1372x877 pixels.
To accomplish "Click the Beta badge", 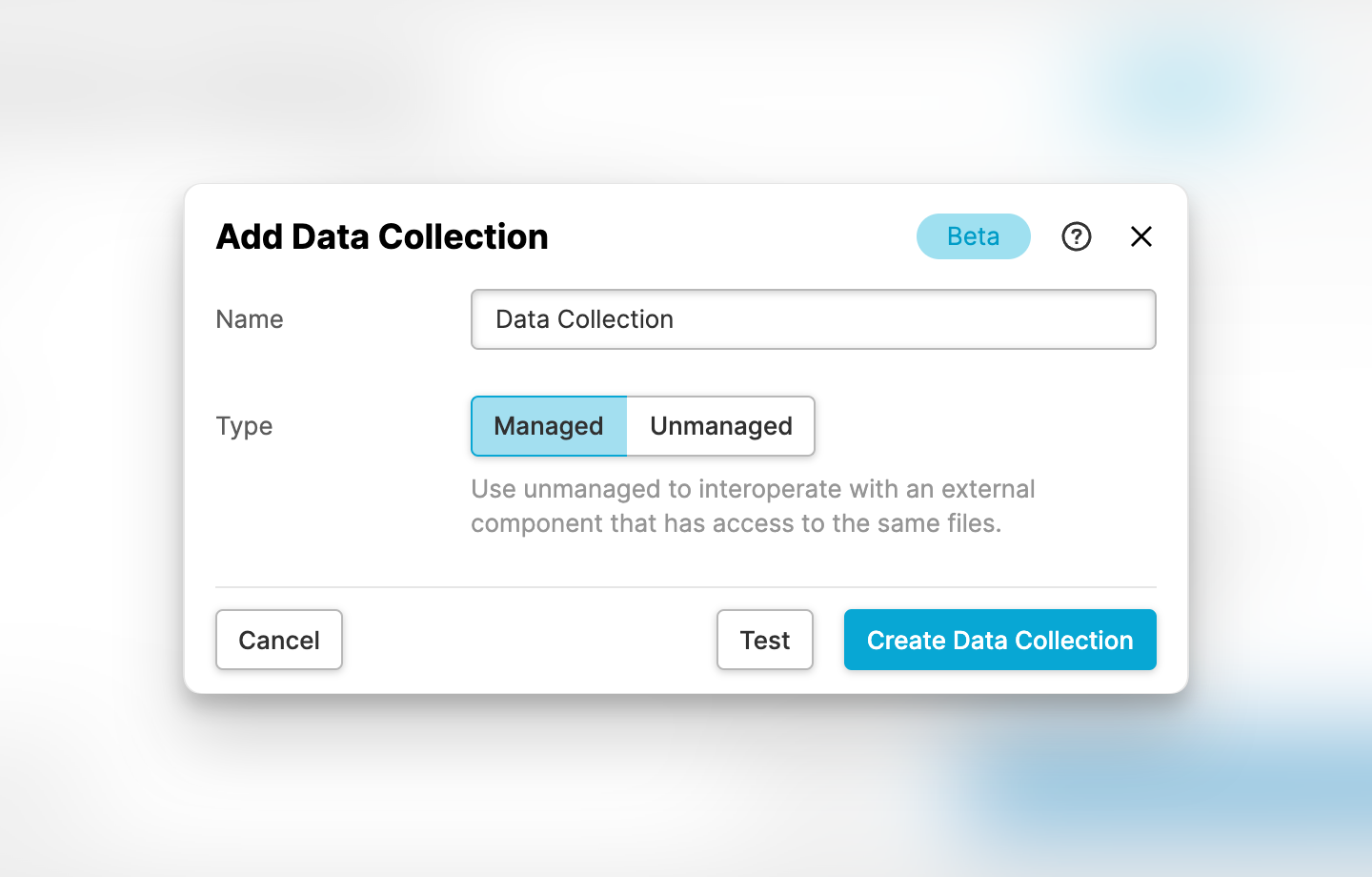I will click(973, 236).
